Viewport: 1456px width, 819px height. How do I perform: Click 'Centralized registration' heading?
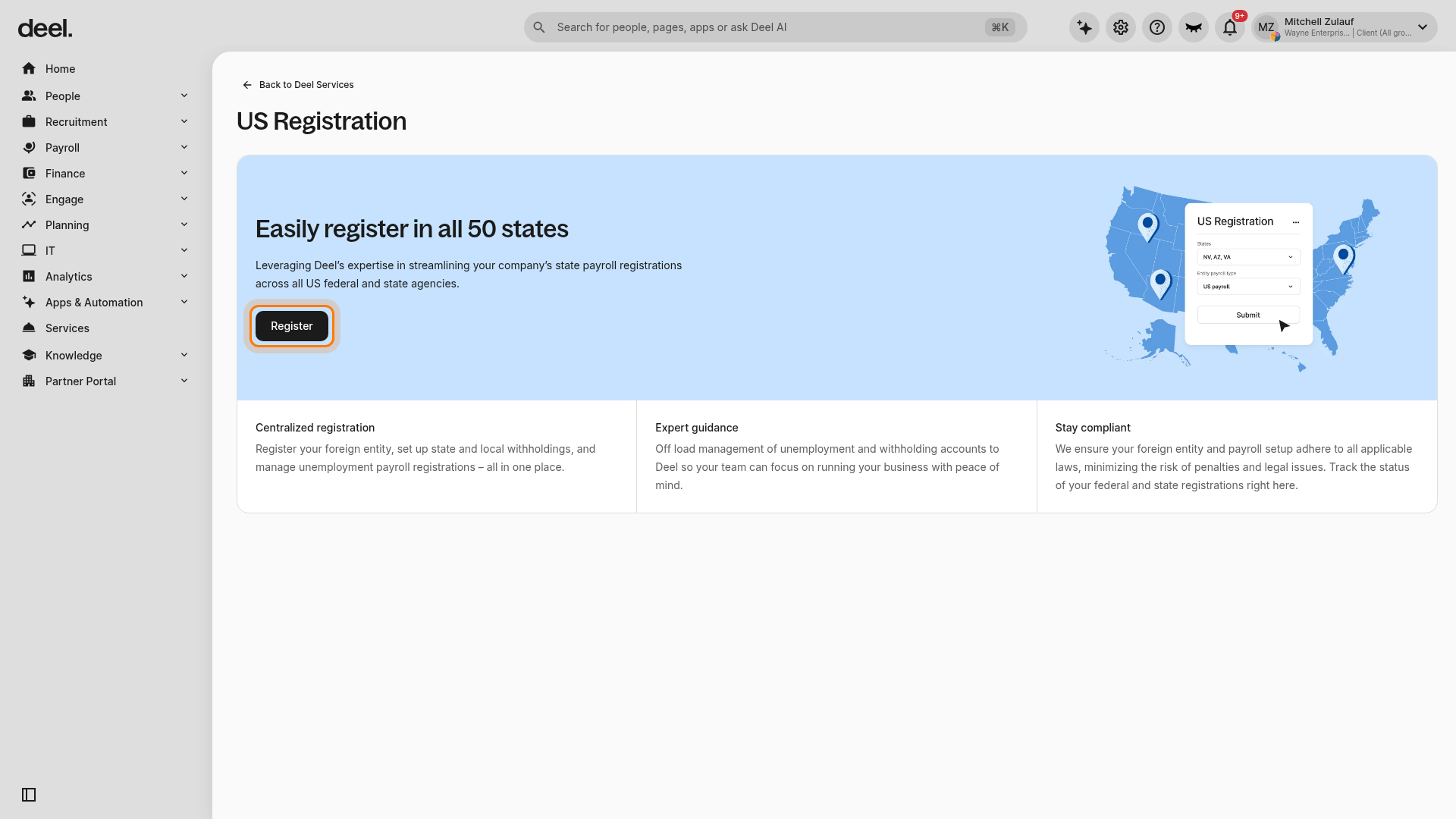coord(315,428)
